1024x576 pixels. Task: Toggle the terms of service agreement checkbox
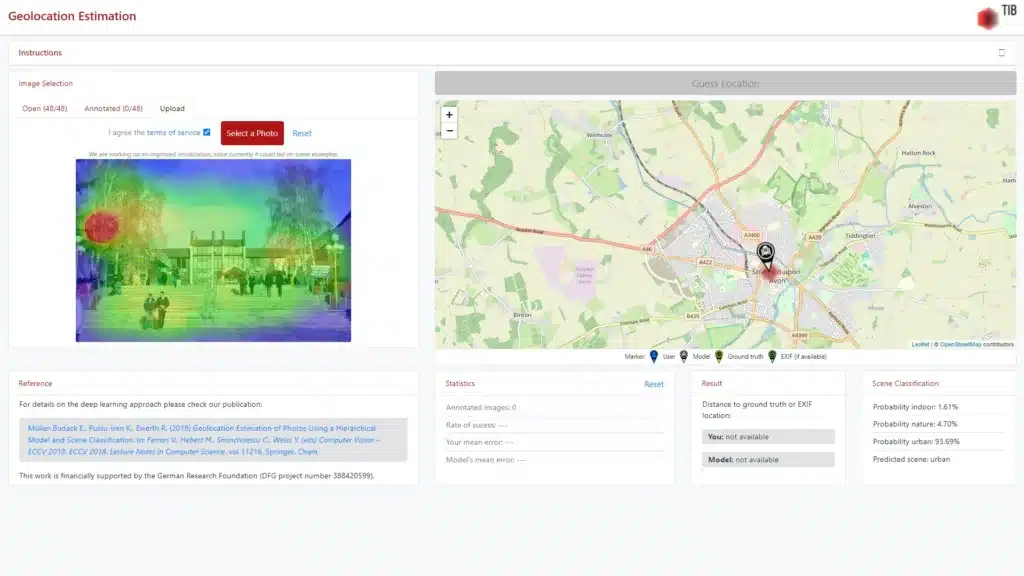pos(207,133)
